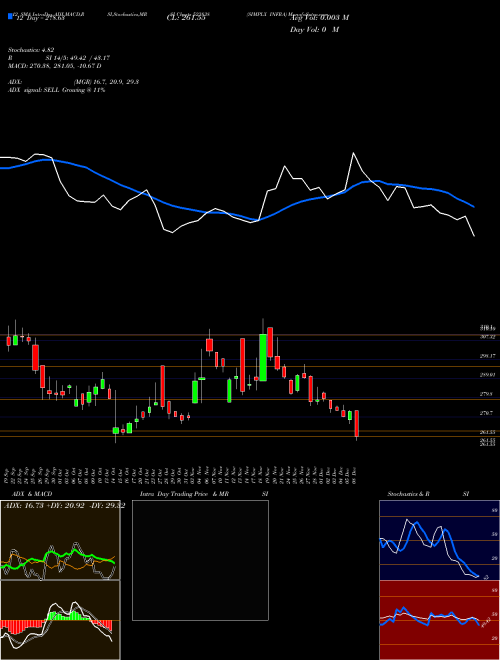Click the MACD histogram chart panel
Viewport: 500px width, 660px height.
click(60, 620)
